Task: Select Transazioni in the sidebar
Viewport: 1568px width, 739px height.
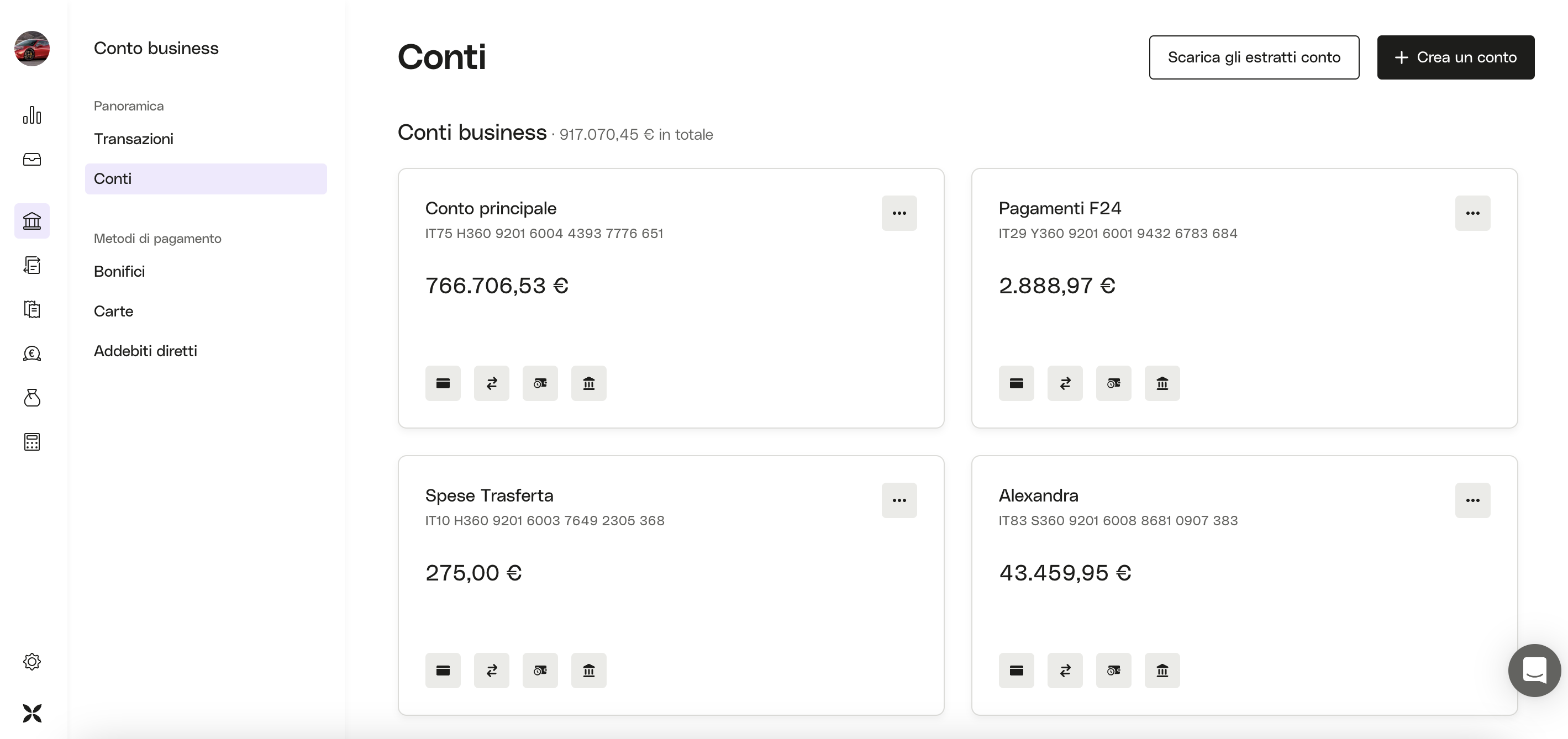Action: tap(134, 139)
